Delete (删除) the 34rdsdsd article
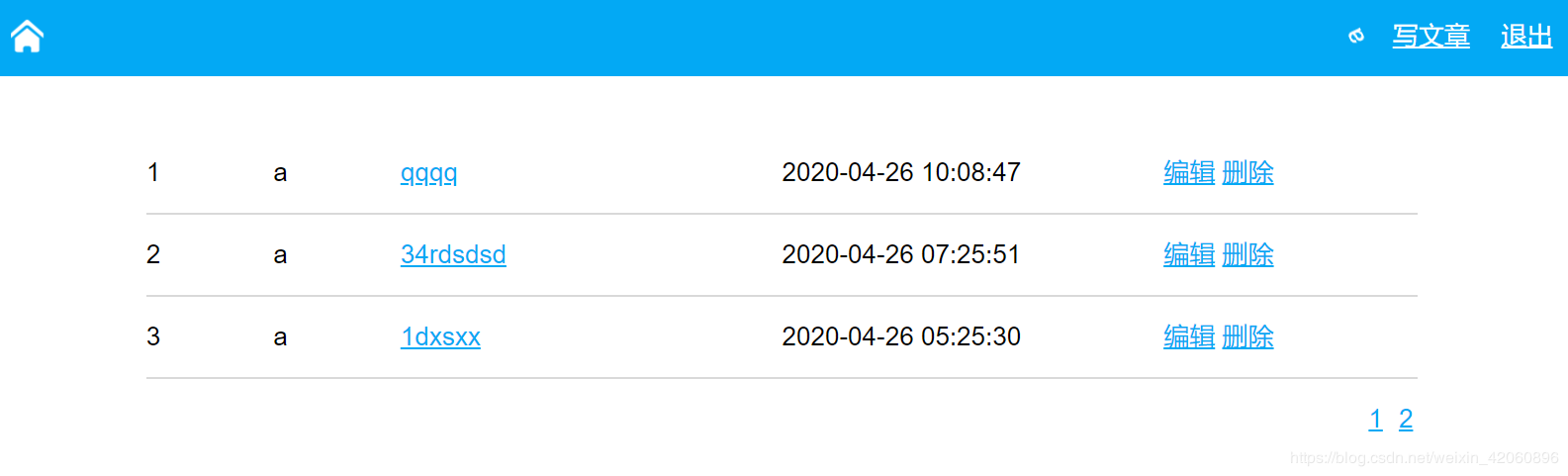This screenshot has width=1568, height=476. click(1247, 254)
